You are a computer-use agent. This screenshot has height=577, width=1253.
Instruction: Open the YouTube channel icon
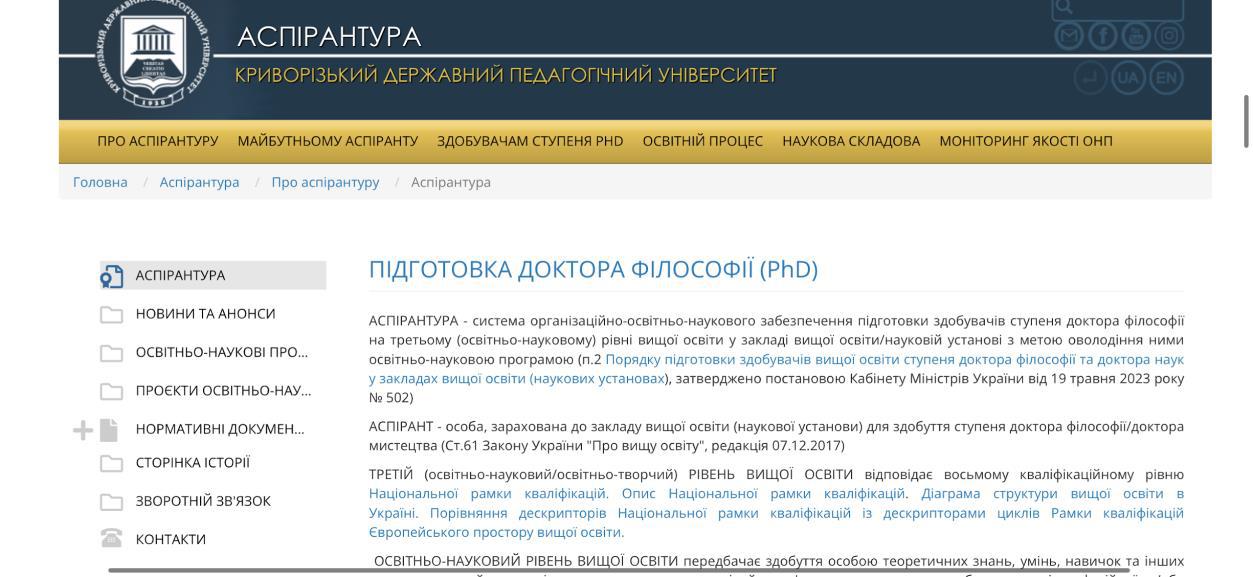pos(1136,37)
